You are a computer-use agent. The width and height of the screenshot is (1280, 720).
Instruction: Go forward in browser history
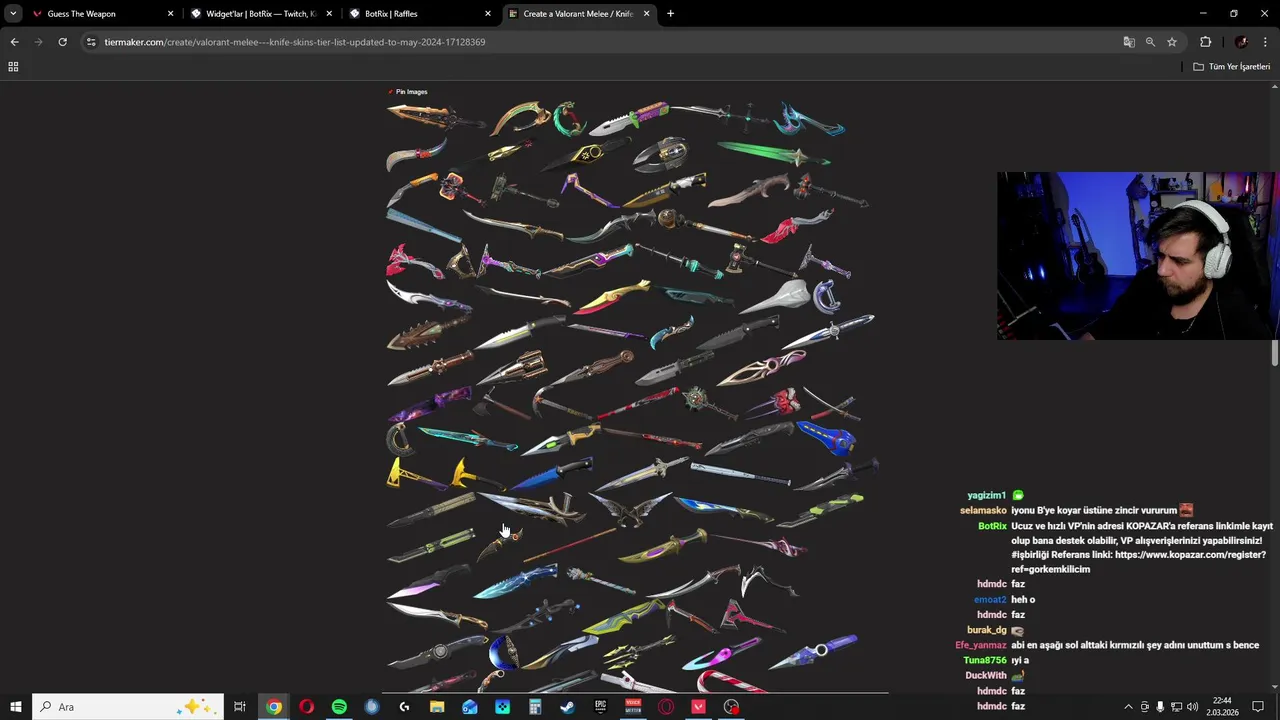38,42
